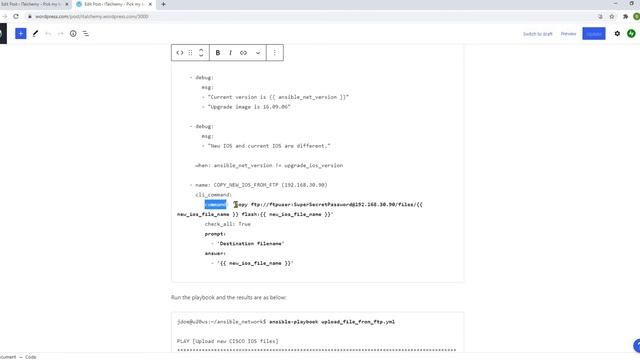Close the active second browser tab
The height and width of the screenshot is (360, 640).
tap(150, 4)
